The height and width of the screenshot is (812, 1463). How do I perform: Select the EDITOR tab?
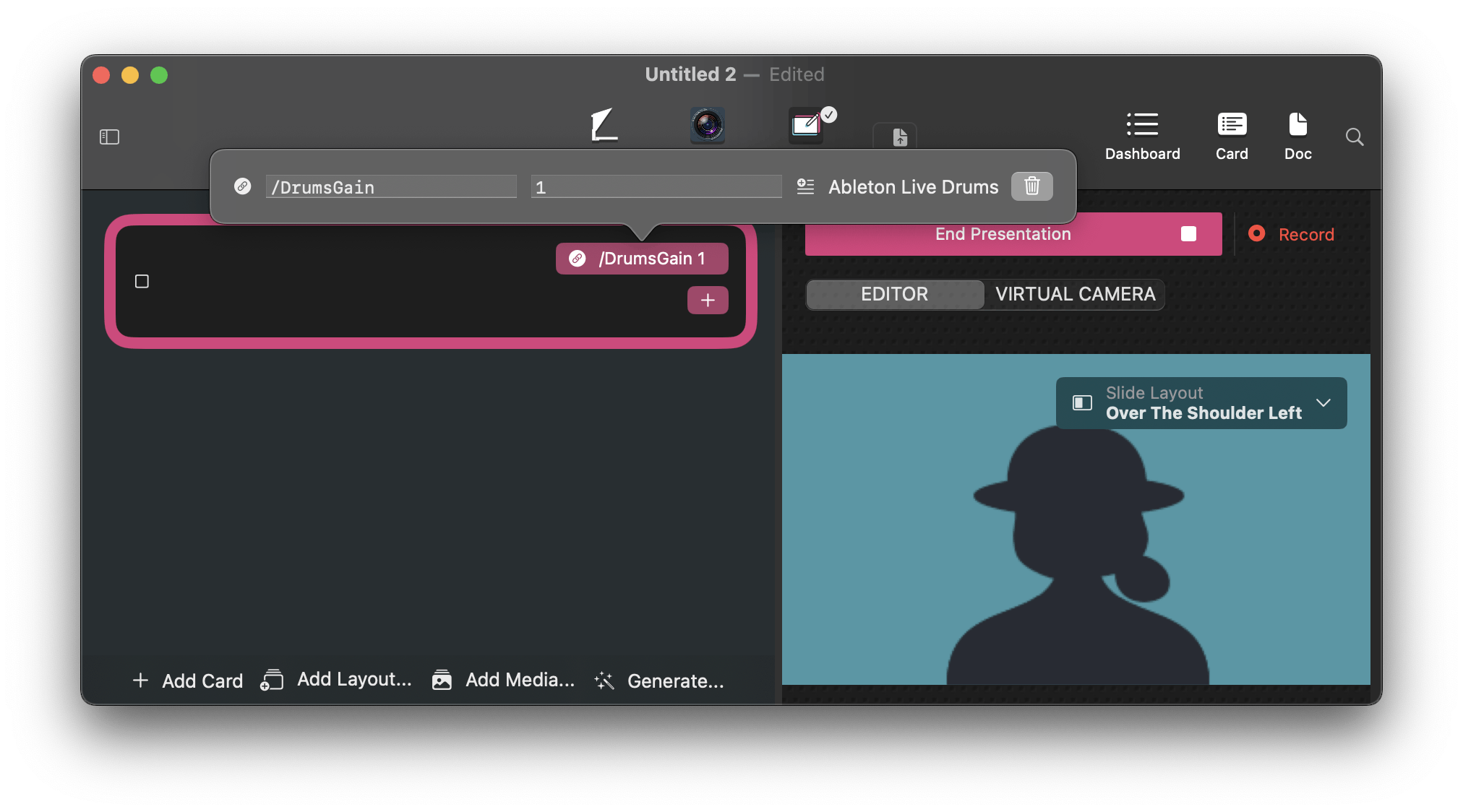(x=894, y=294)
